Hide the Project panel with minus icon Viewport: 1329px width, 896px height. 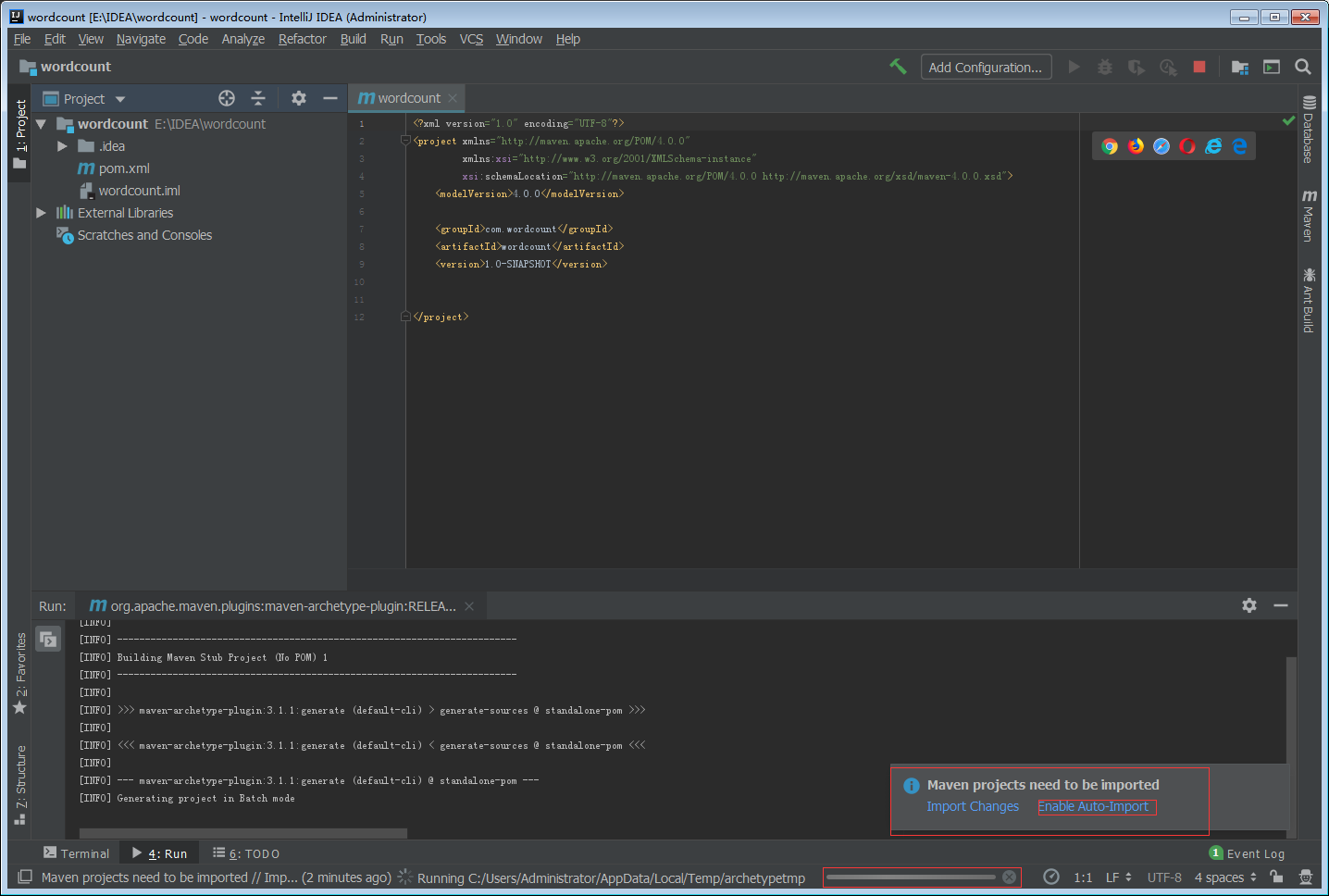330,98
